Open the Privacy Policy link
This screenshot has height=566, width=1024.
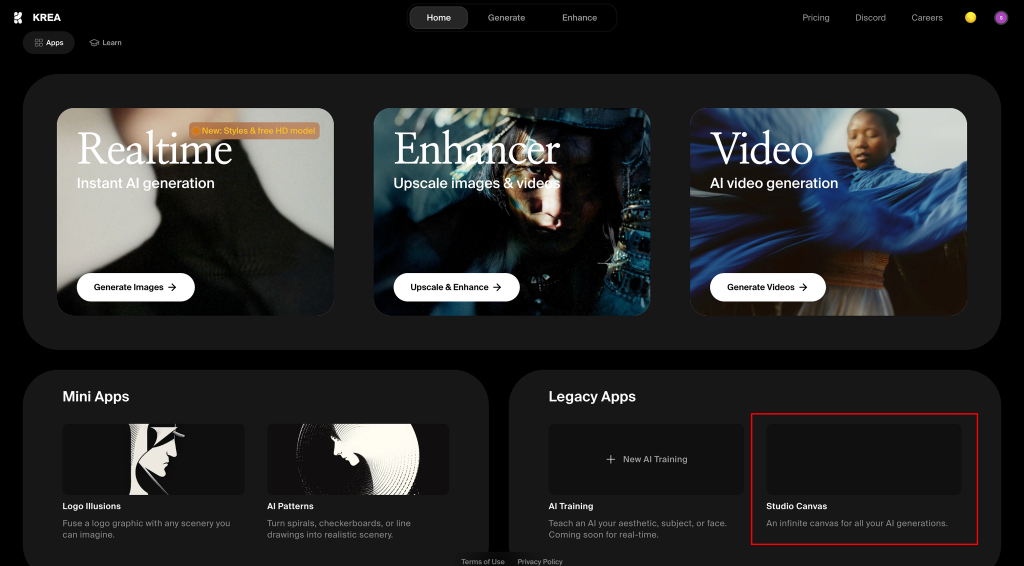pos(540,561)
